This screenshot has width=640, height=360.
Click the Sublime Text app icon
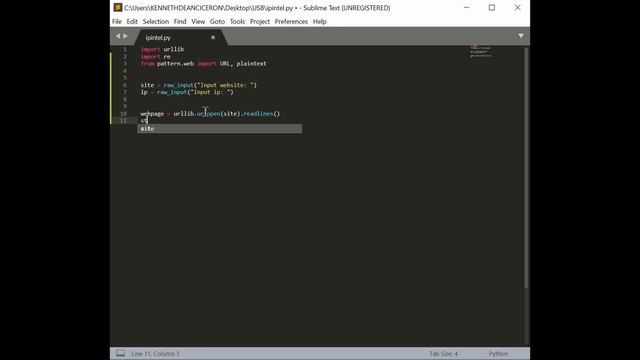(118, 8)
